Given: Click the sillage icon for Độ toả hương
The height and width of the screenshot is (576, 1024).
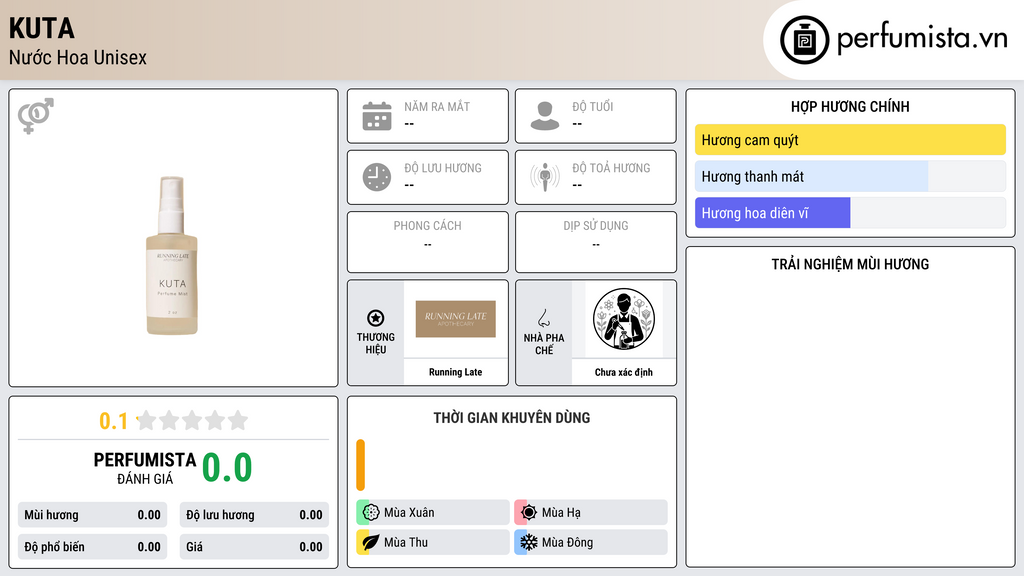Looking at the screenshot, I should [545, 177].
